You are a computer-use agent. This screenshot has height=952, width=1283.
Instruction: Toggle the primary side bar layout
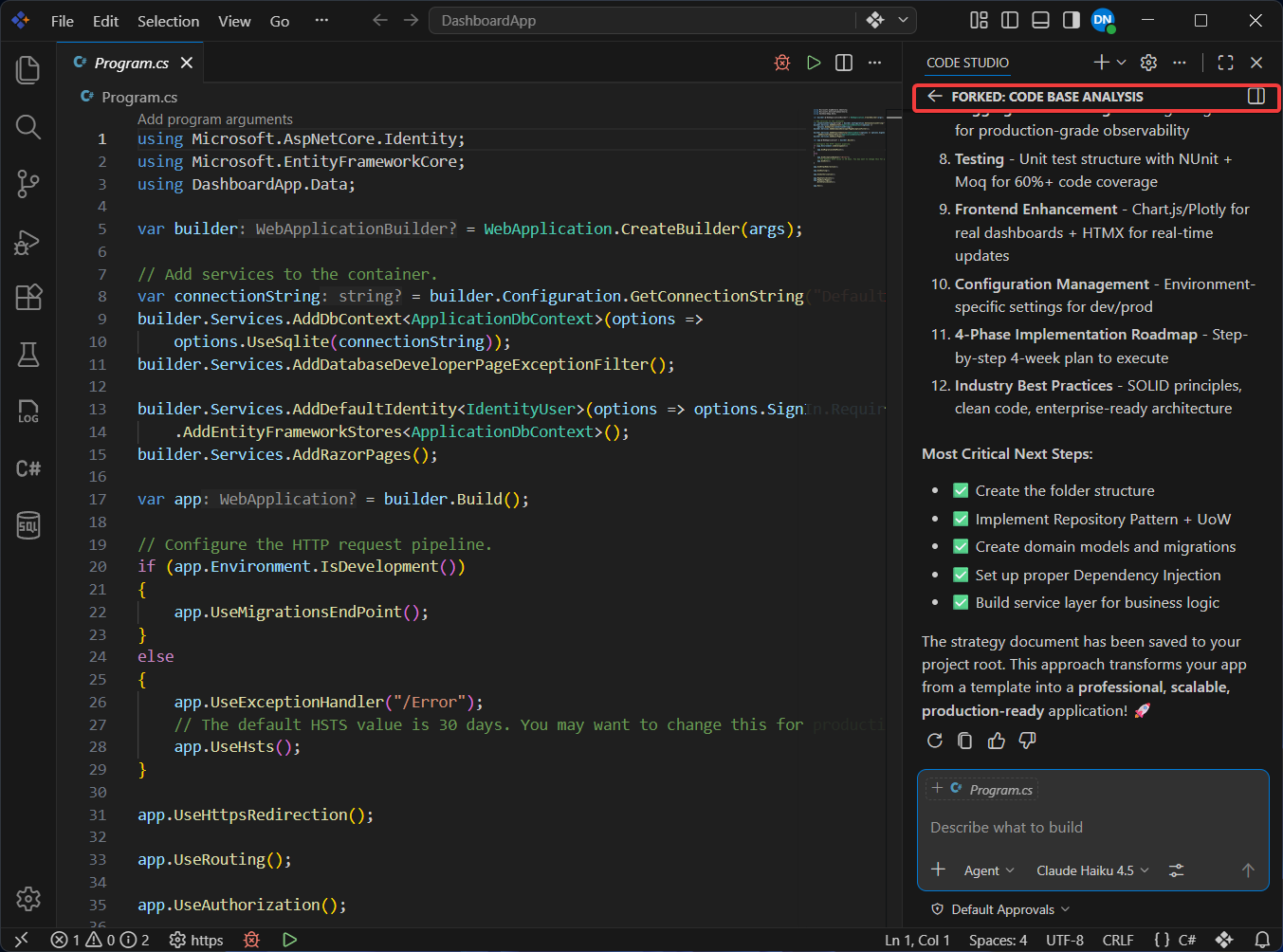pyautogui.click(x=1010, y=20)
